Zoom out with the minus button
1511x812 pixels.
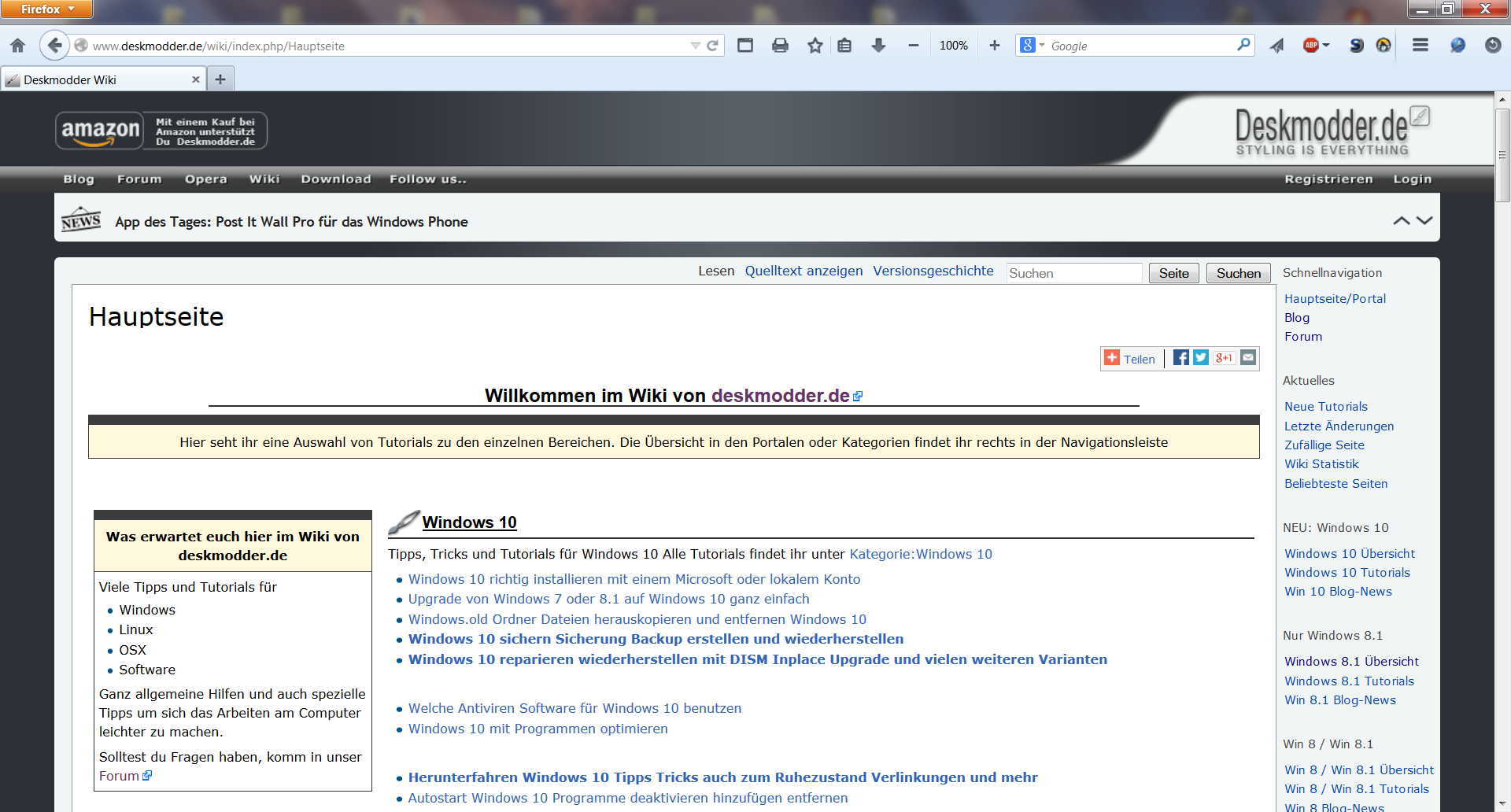913,46
